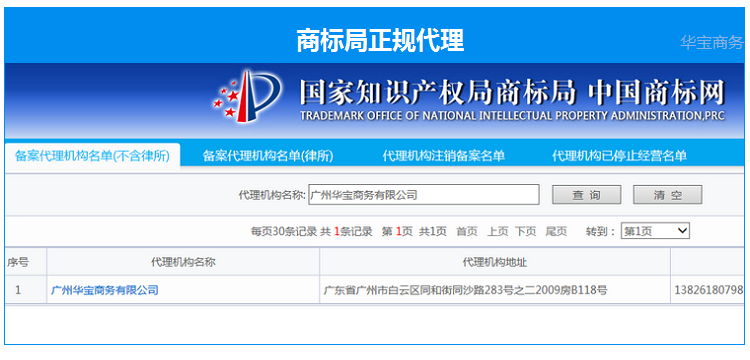Click the 下页 next page link

[x=526, y=231]
